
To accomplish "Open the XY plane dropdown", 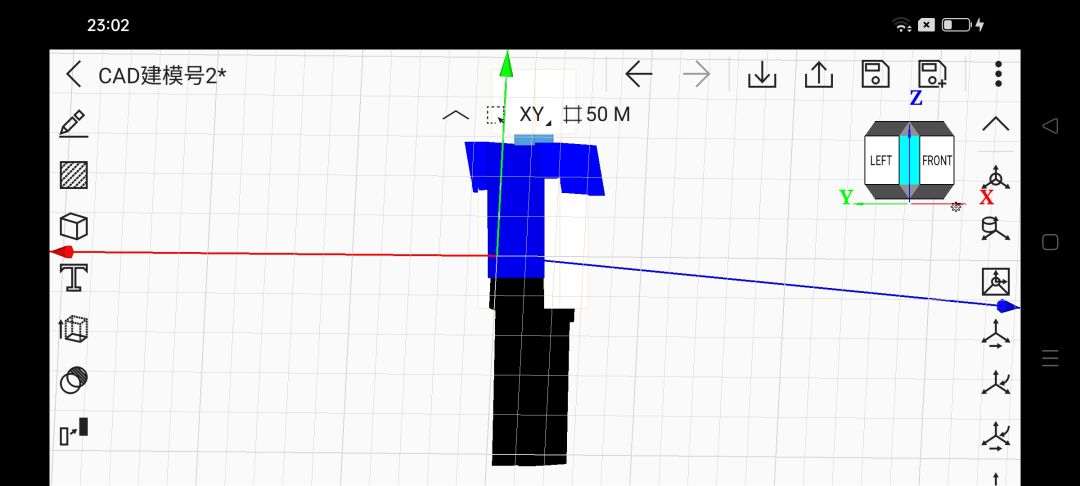I will [x=535, y=115].
